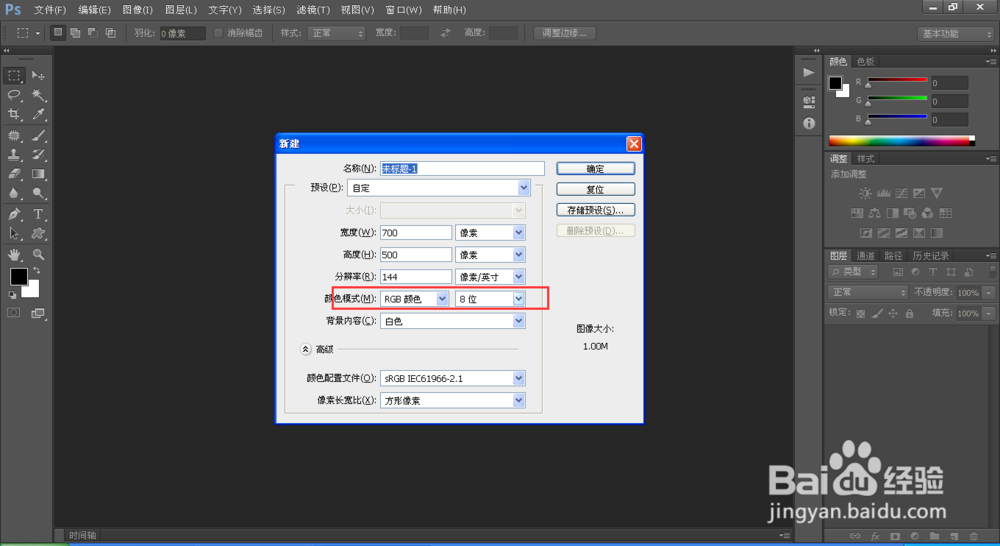
Task: Select the Clone Stamp tool
Action: pyautogui.click(x=14, y=154)
